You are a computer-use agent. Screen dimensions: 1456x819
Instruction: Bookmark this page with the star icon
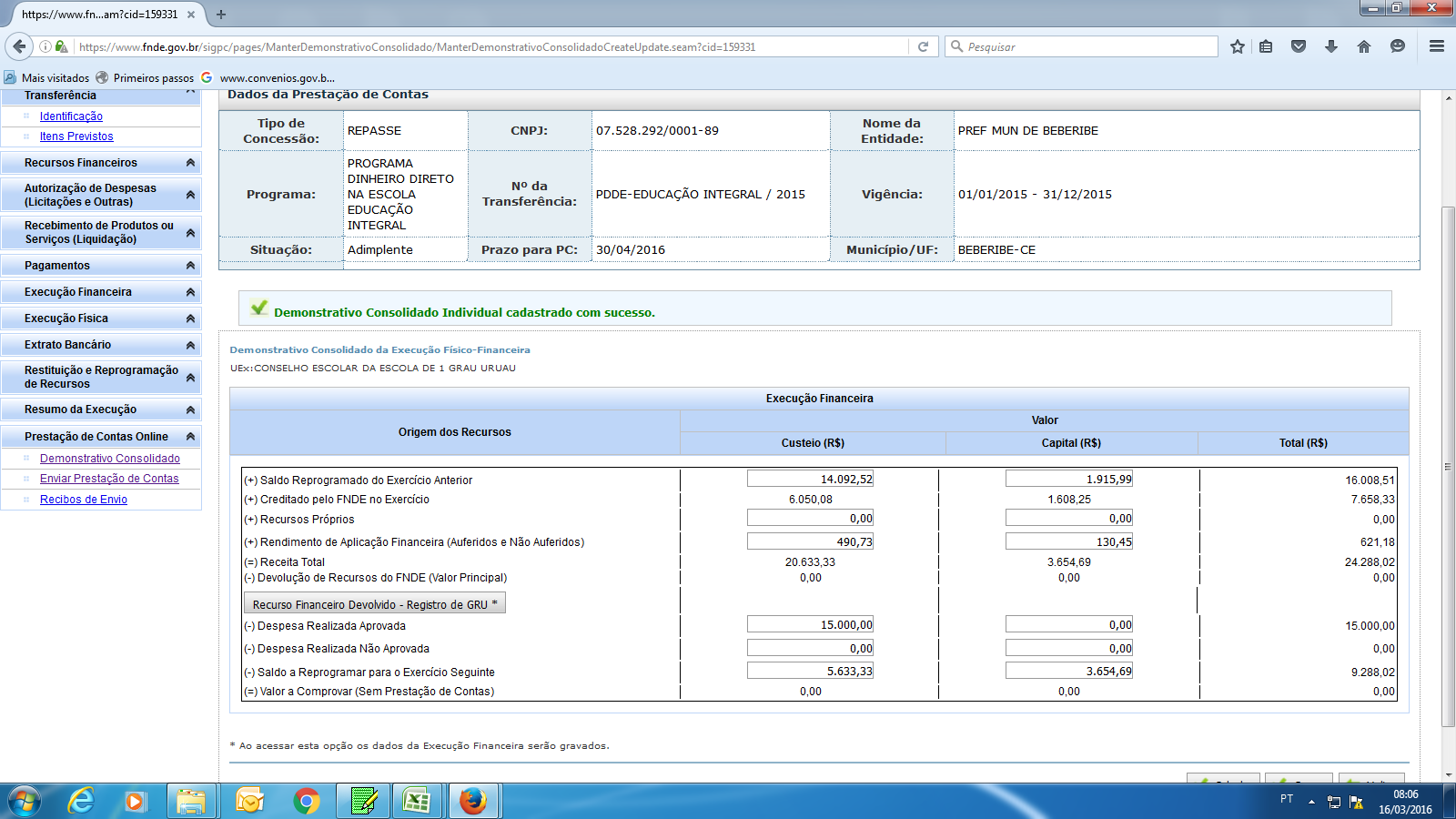point(1237,46)
